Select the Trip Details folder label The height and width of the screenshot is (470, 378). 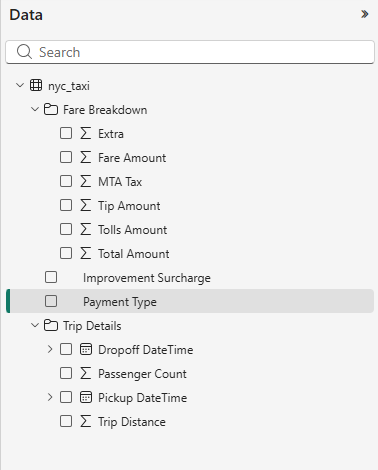click(x=92, y=326)
